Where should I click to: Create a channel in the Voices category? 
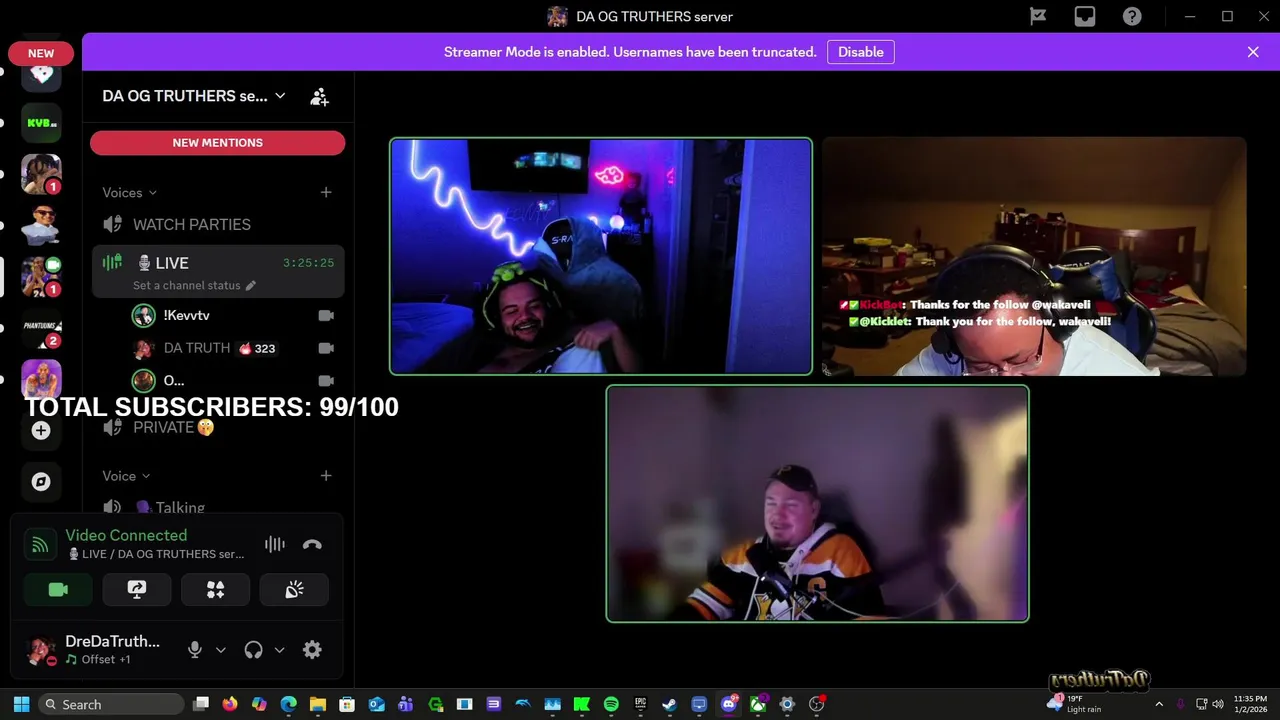point(326,192)
